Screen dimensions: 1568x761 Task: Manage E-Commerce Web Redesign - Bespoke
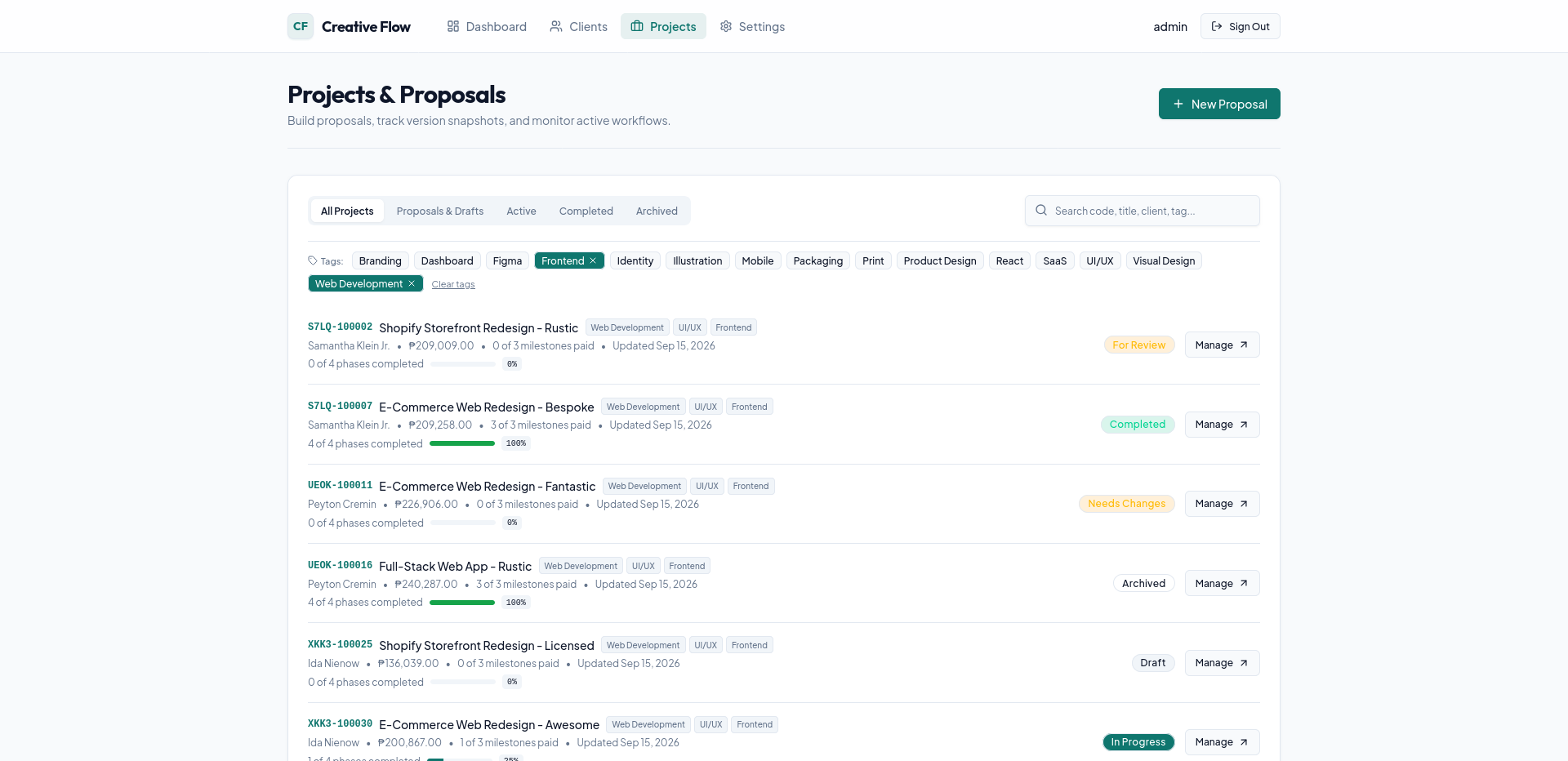click(x=1222, y=425)
